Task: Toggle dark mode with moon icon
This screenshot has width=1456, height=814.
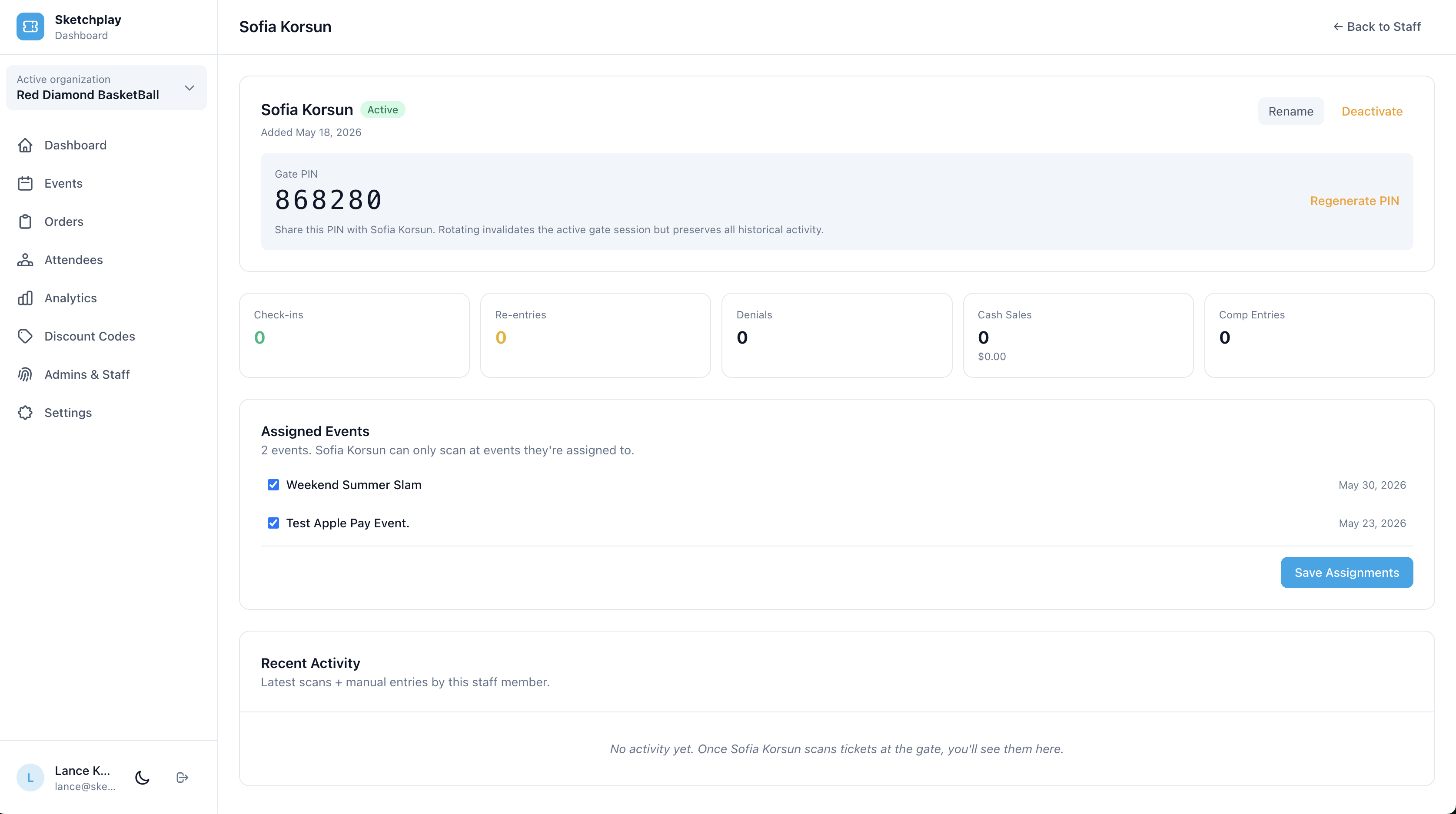Action: click(x=143, y=778)
